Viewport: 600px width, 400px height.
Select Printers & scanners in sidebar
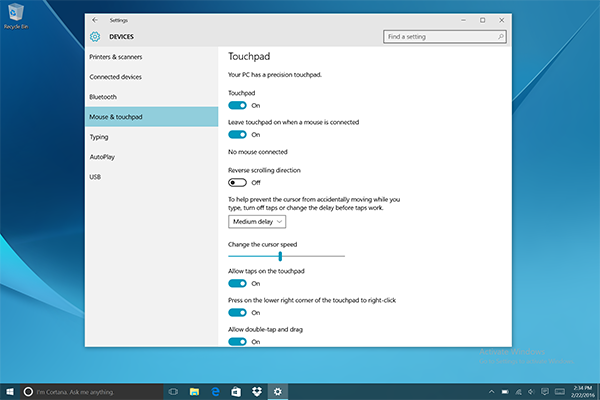coord(152,57)
